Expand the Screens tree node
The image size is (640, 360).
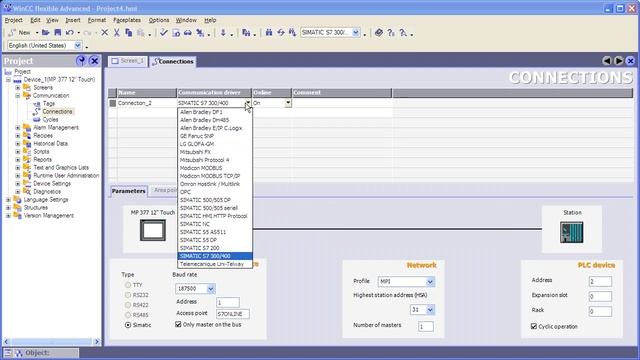click(18, 88)
